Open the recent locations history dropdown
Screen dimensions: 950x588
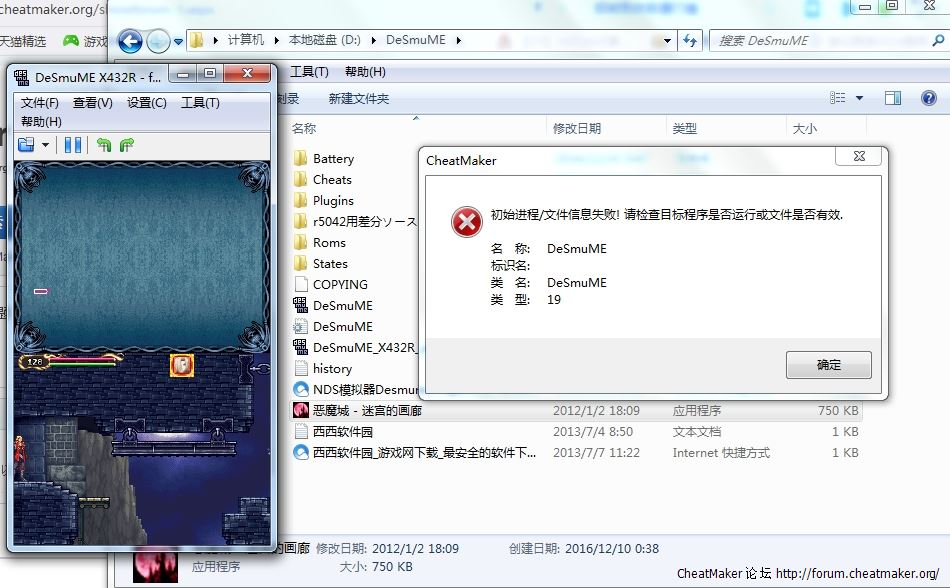click(x=178, y=41)
